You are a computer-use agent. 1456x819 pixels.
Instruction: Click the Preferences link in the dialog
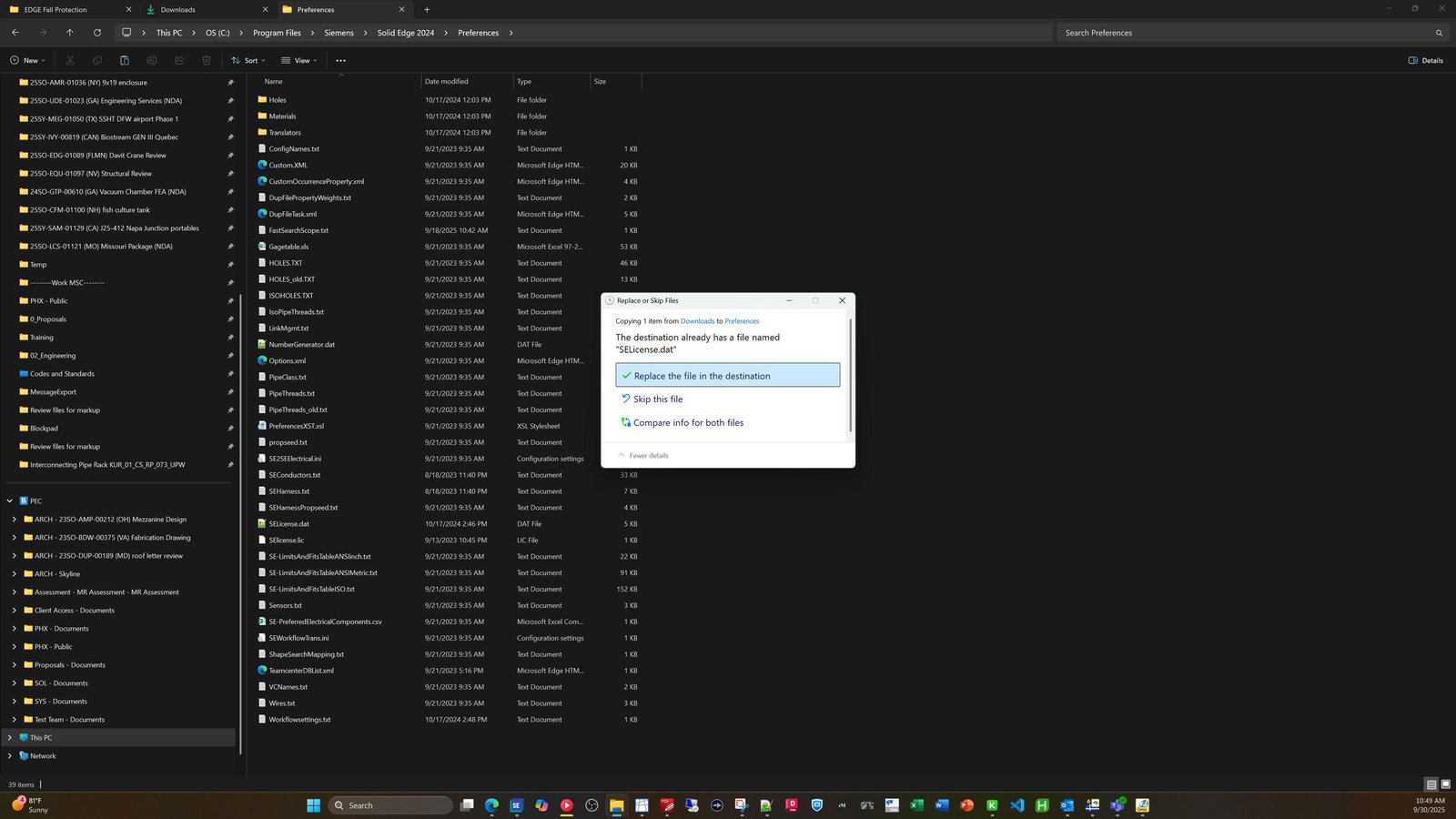(x=742, y=321)
